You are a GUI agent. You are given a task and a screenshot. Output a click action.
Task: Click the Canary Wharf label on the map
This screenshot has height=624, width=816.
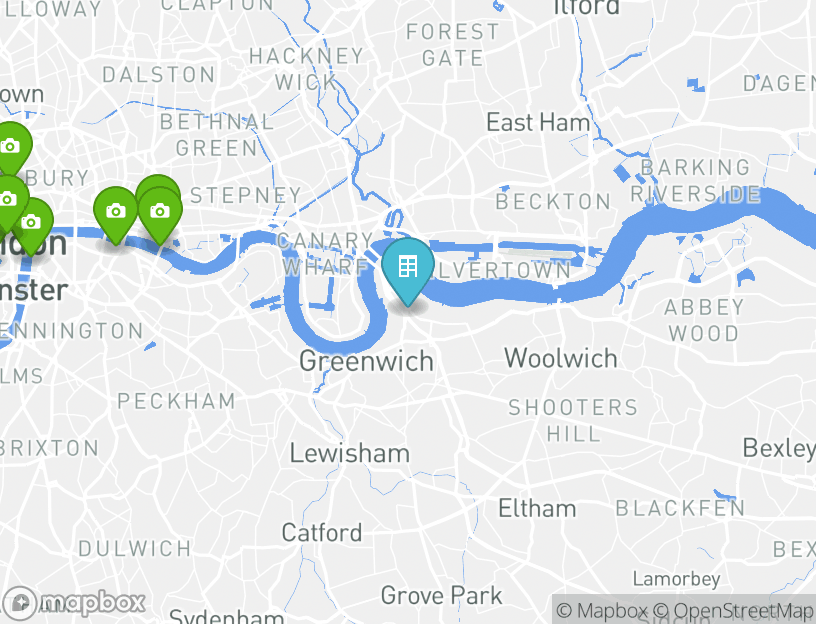pos(325,254)
